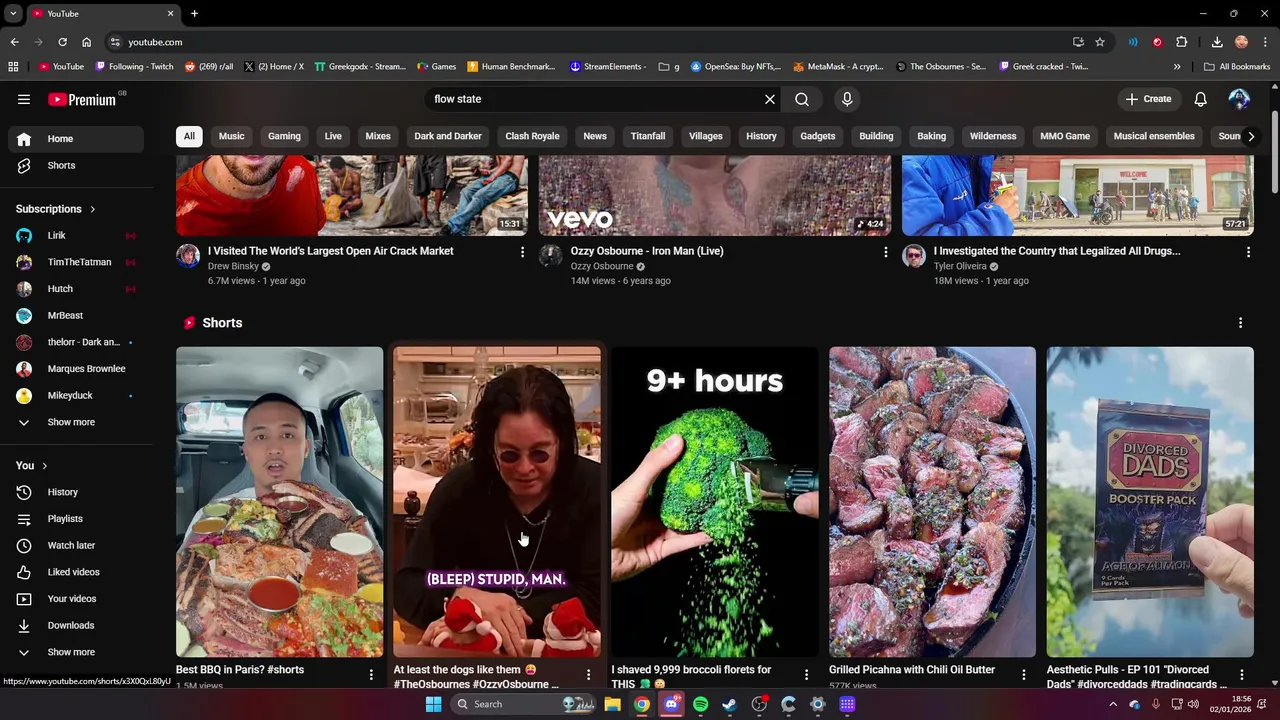Open History in the sidebar
Image resolution: width=1280 pixels, height=720 pixels.
pyautogui.click(x=76, y=492)
